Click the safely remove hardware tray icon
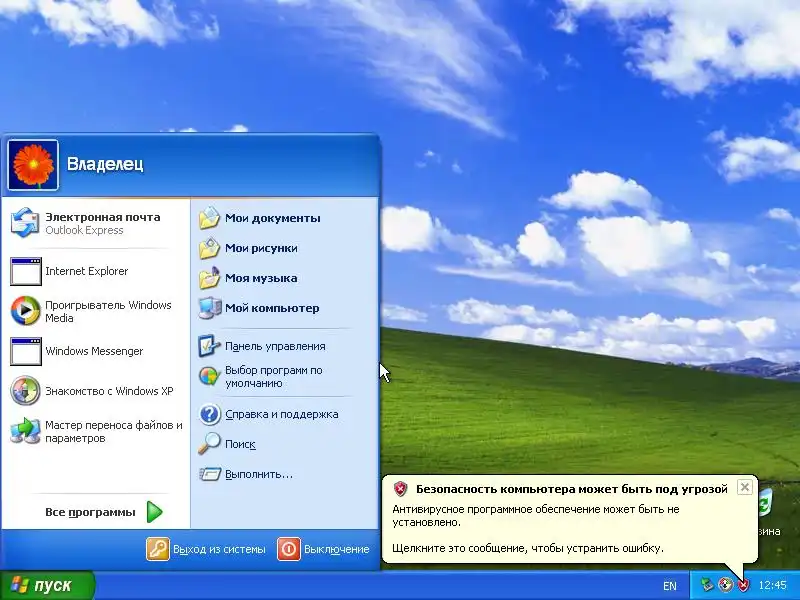800x600 pixels. point(707,585)
